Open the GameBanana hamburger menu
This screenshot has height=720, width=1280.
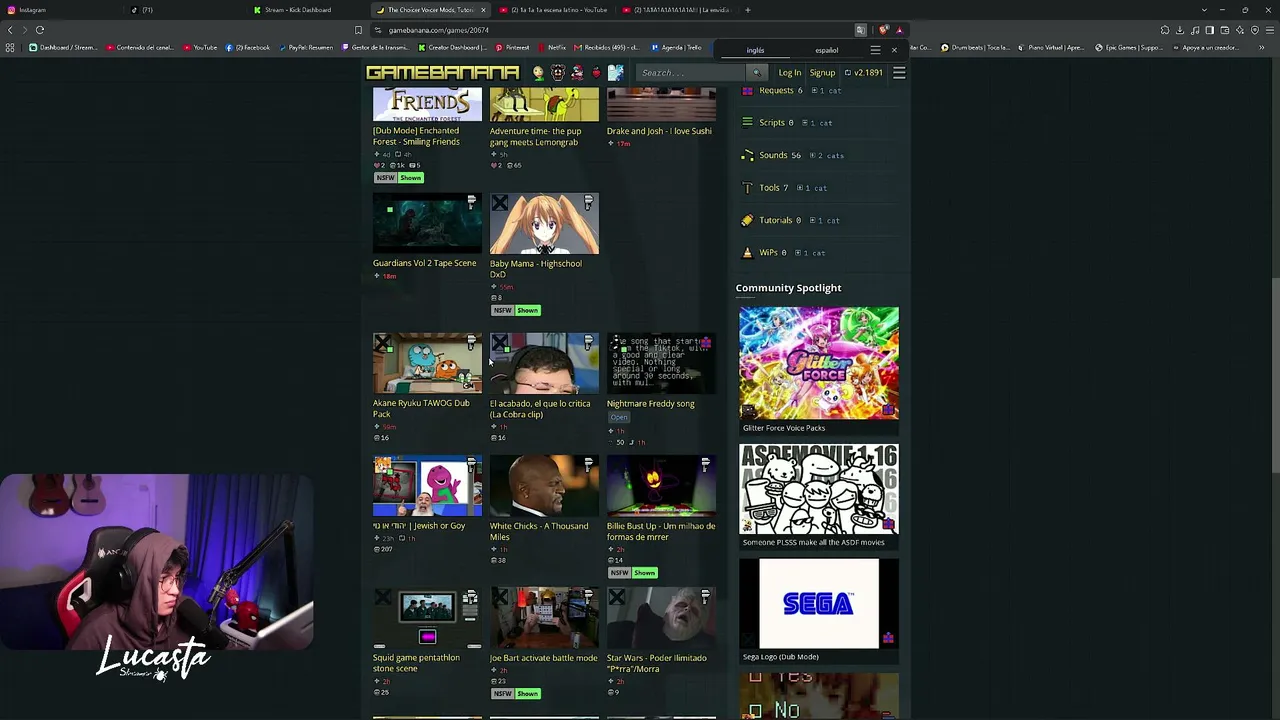pos(899,72)
